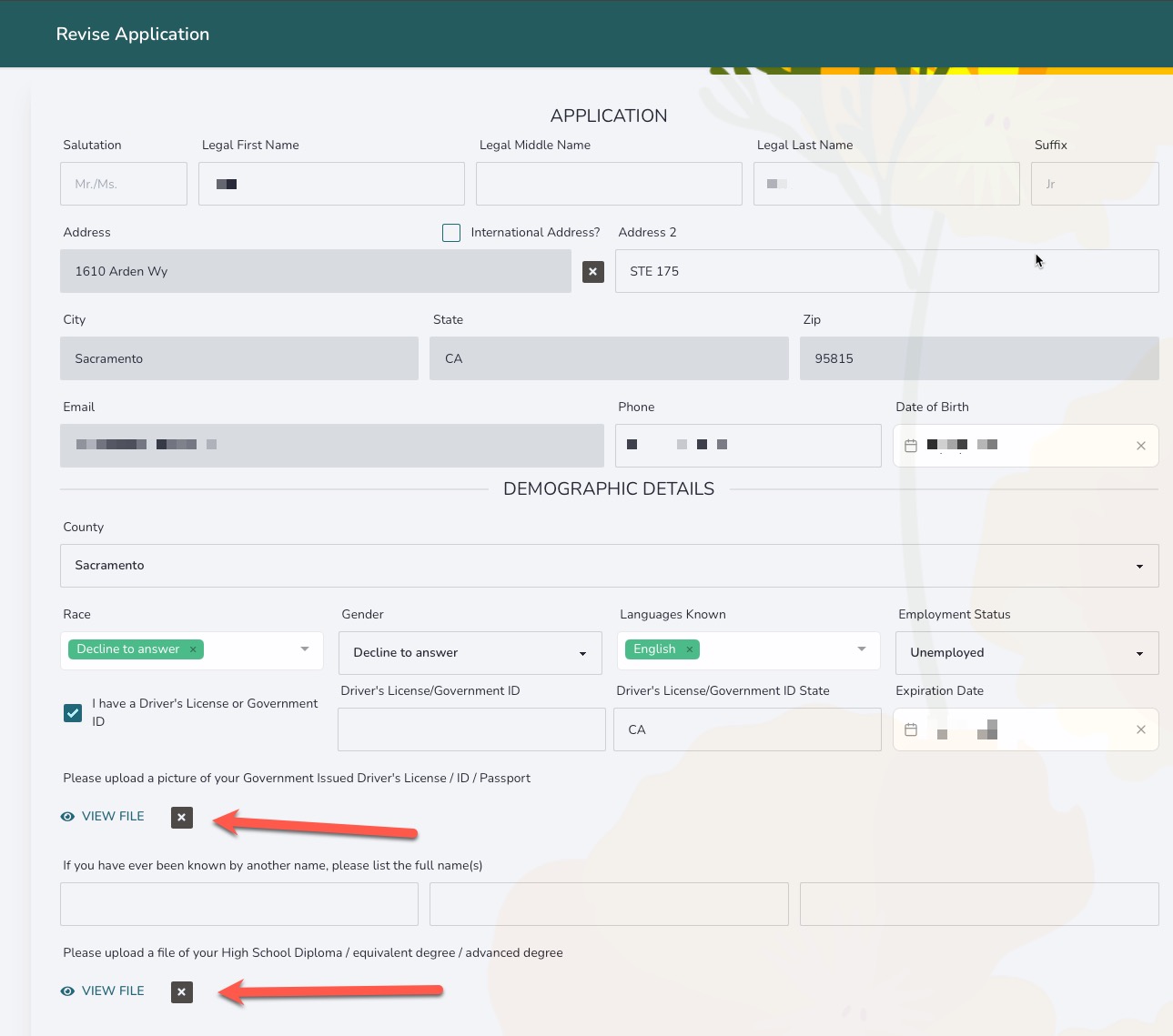Click the DEMOGRAPHIC DETAILS section heading

(x=609, y=489)
